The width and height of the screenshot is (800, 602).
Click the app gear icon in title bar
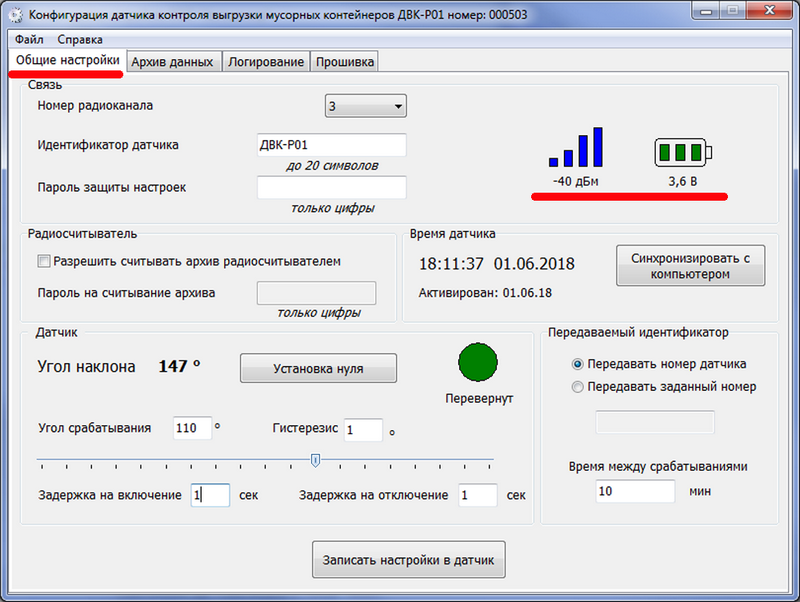(x=16, y=15)
